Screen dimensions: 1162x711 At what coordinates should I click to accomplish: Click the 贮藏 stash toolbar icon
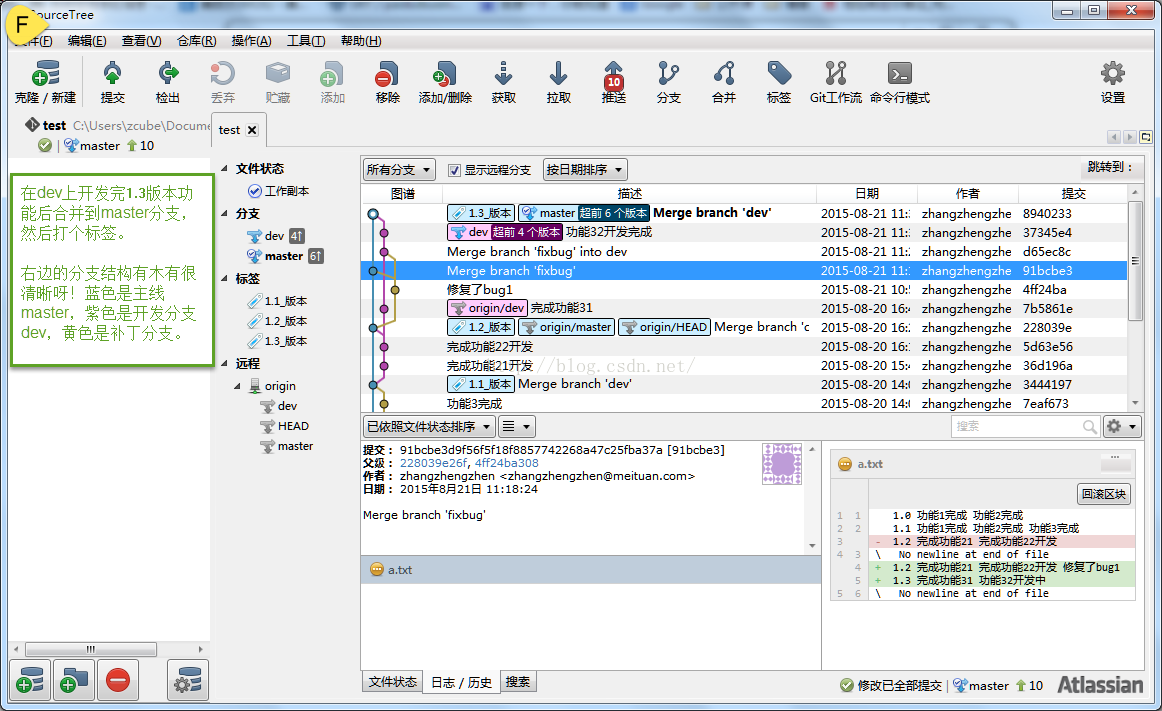[x=278, y=74]
